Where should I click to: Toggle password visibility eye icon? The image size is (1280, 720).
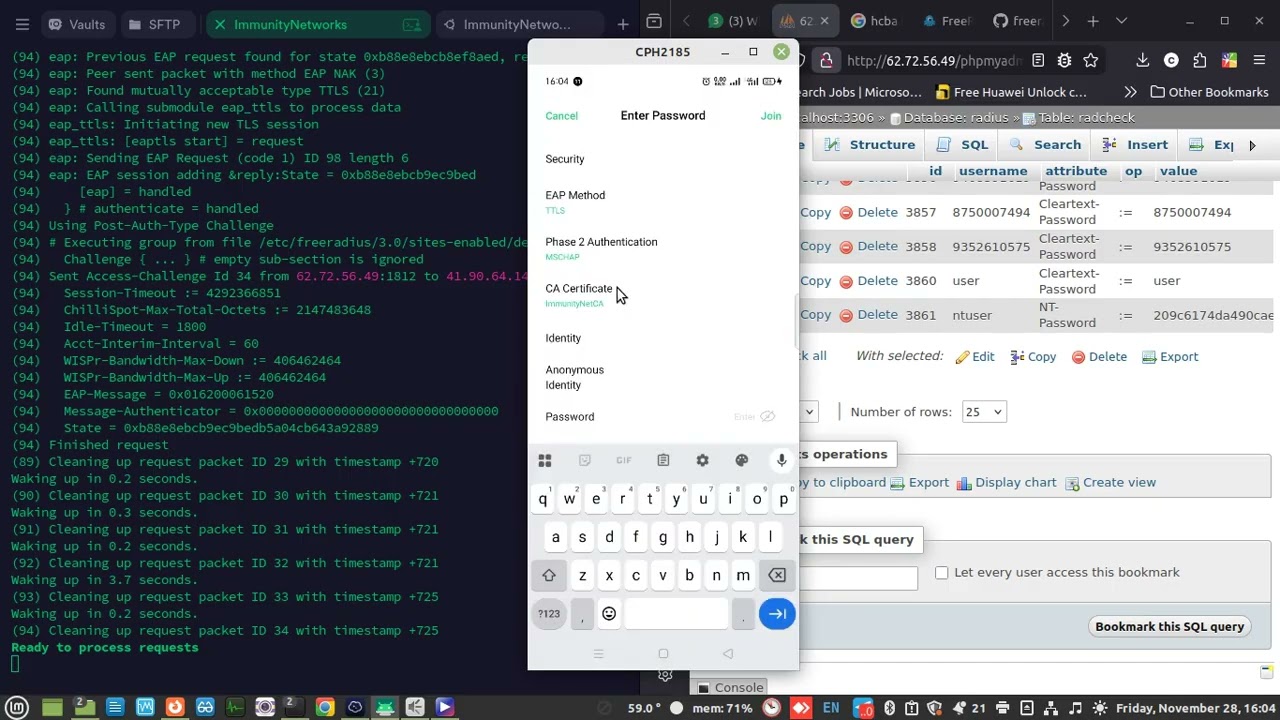pyautogui.click(x=767, y=417)
